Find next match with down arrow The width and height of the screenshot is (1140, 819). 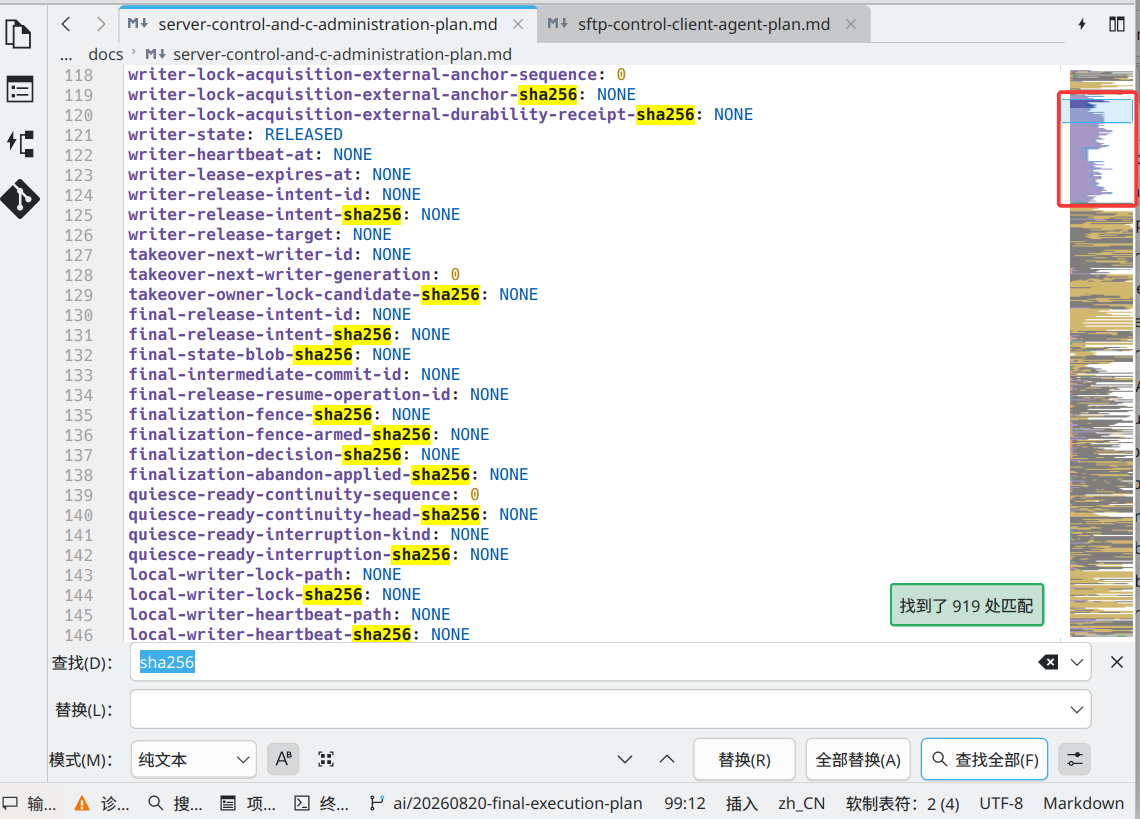(625, 759)
